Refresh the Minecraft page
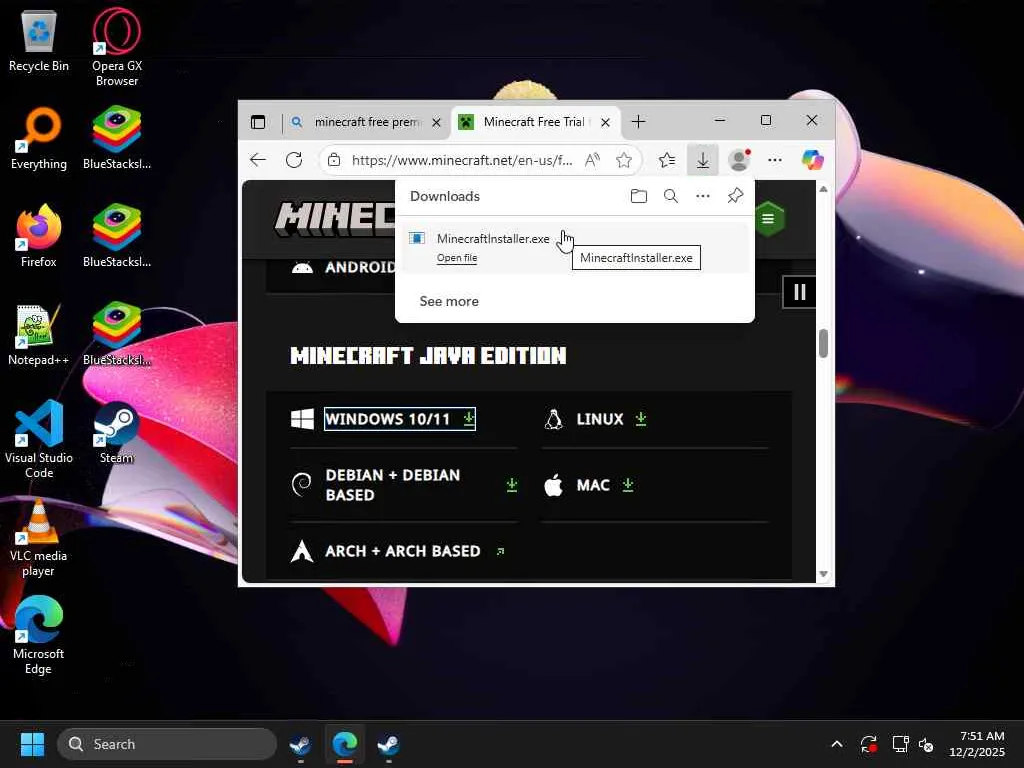This screenshot has width=1024, height=768. pyautogui.click(x=294, y=160)
